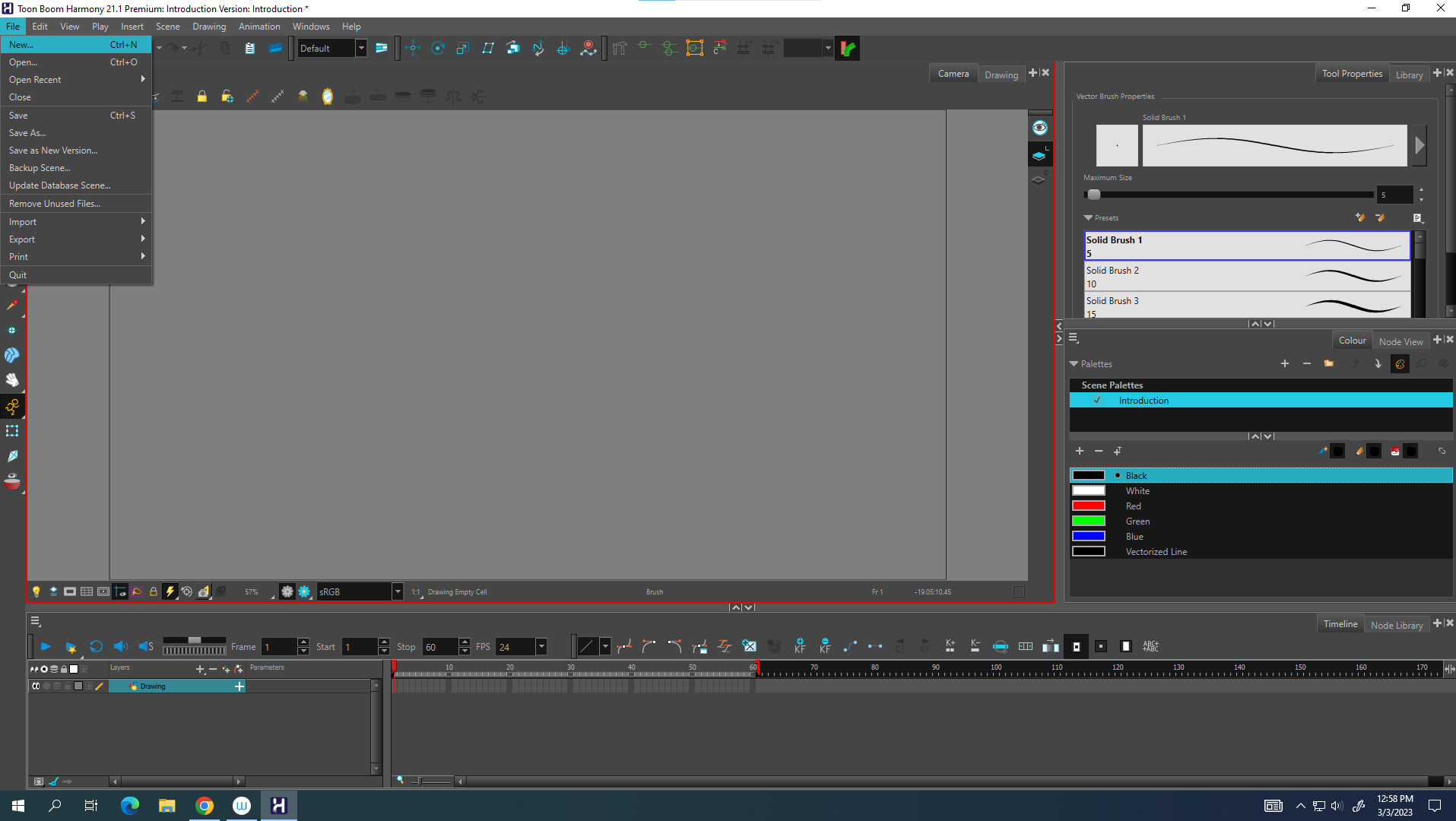Click the Add Keyframe KF plus icon
This screenshot has height=821, width=1456.
pyautogui.click(x=800, y=646)
